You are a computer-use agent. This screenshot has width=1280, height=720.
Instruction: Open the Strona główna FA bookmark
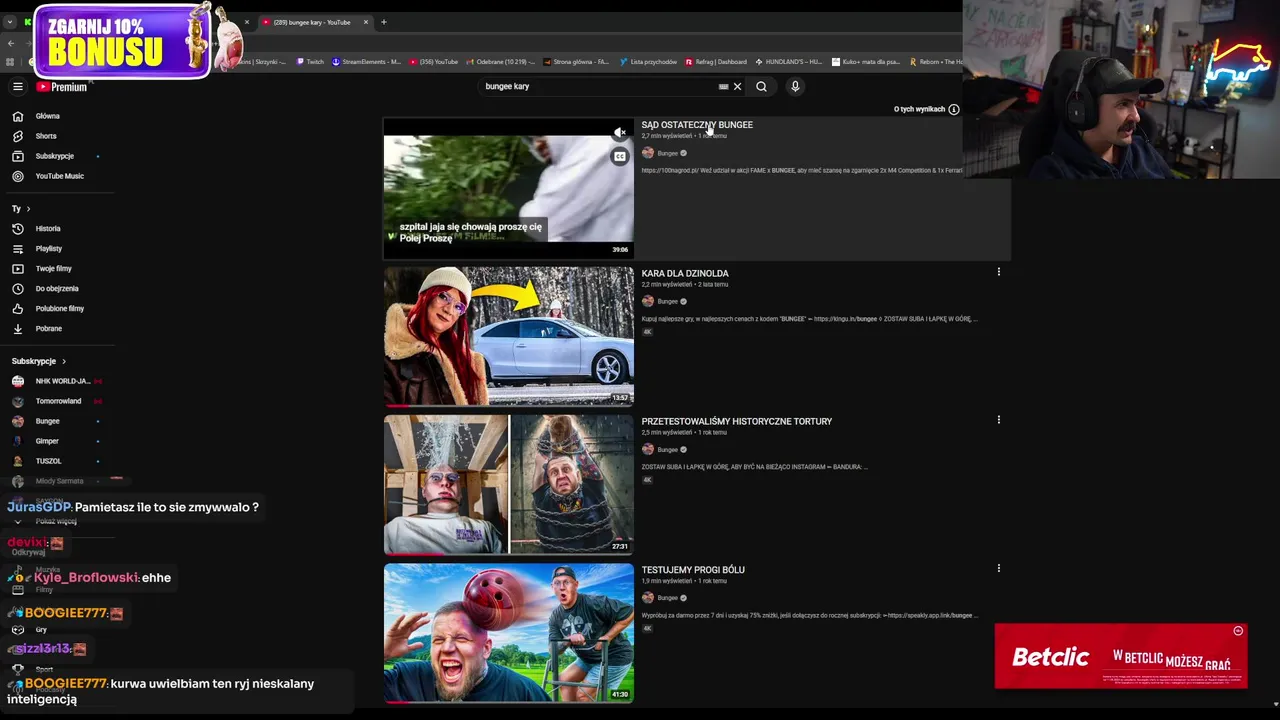(577, 62)
